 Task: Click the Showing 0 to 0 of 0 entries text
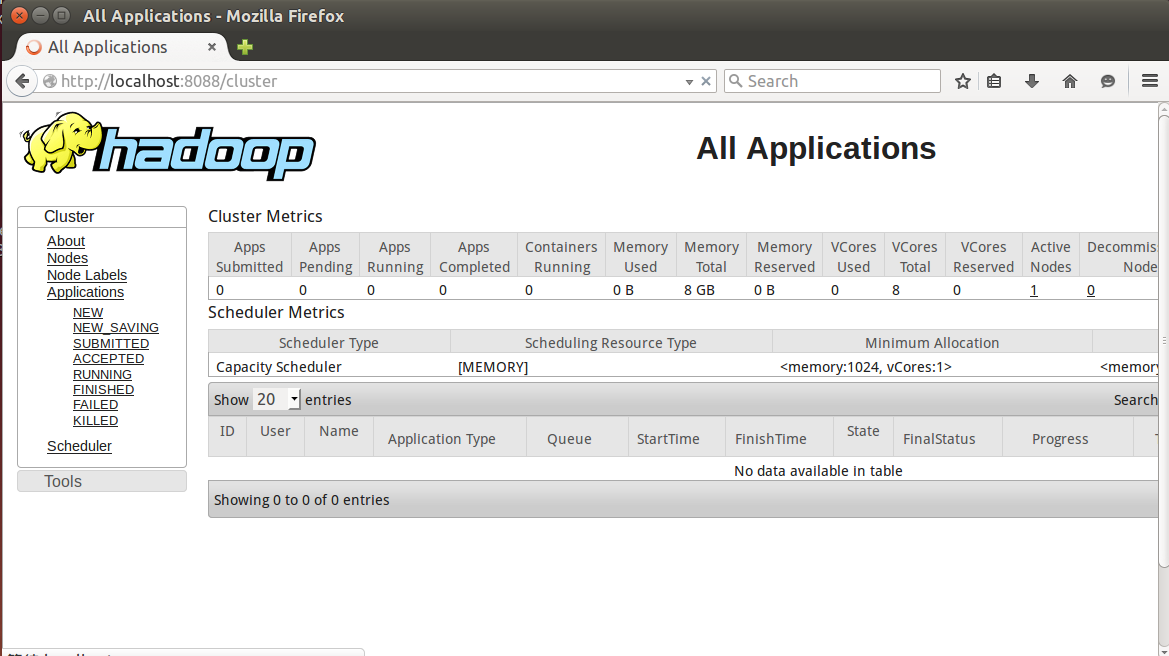(301, 500)
